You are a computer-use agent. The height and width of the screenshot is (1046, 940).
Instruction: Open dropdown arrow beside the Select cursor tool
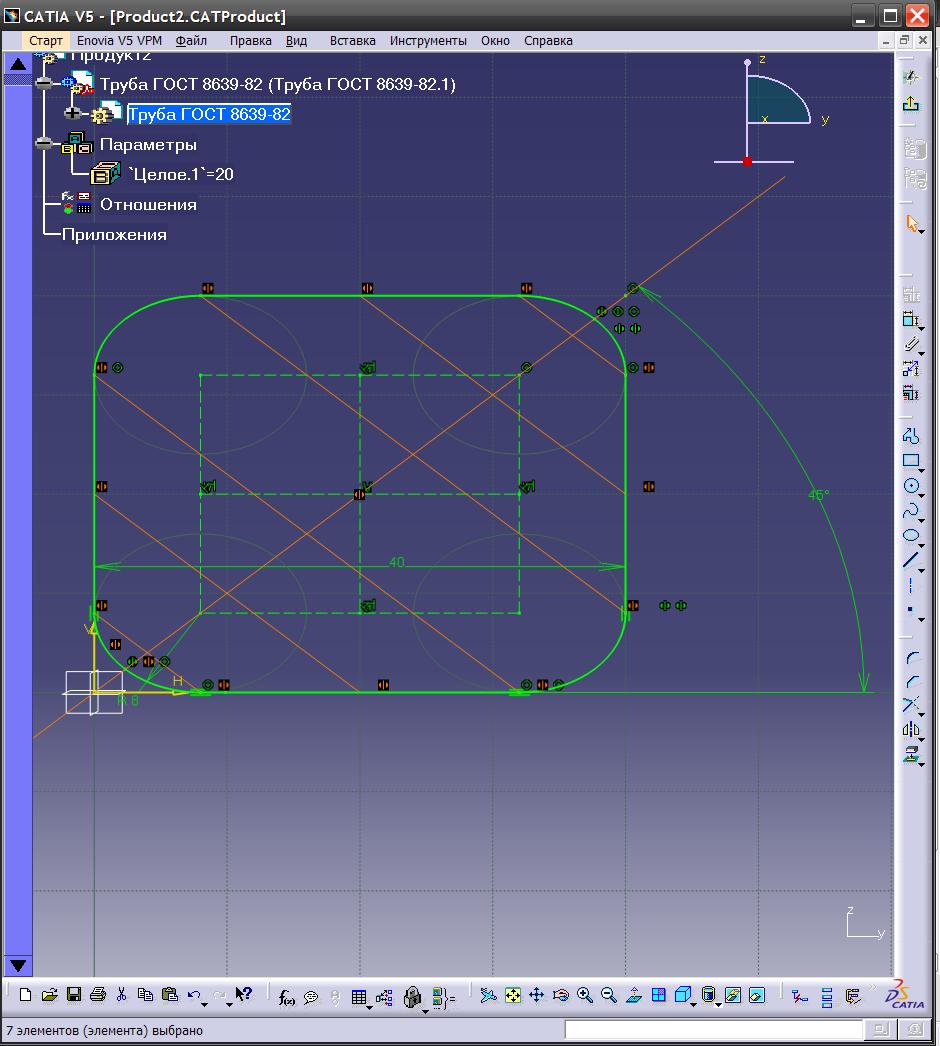pyautogui.click(x=921, y=232)
